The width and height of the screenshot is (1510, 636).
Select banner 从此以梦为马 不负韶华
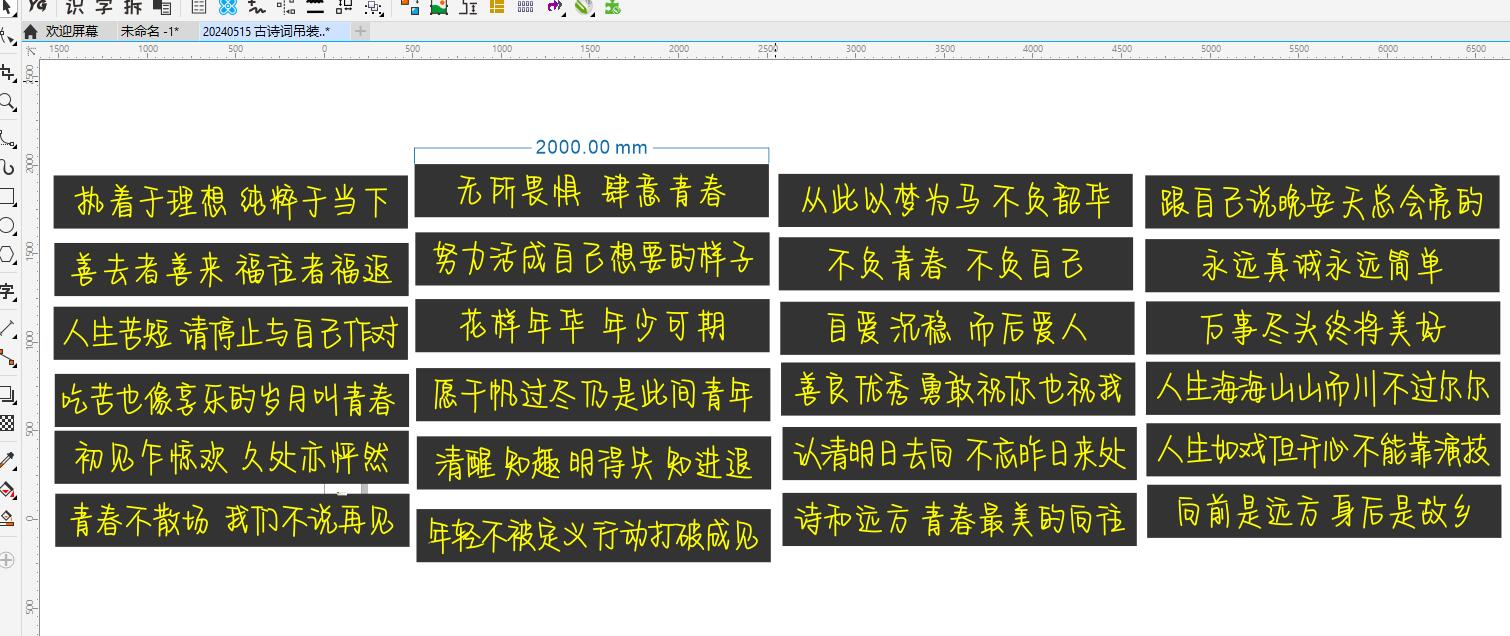click(x=956, y=200)
